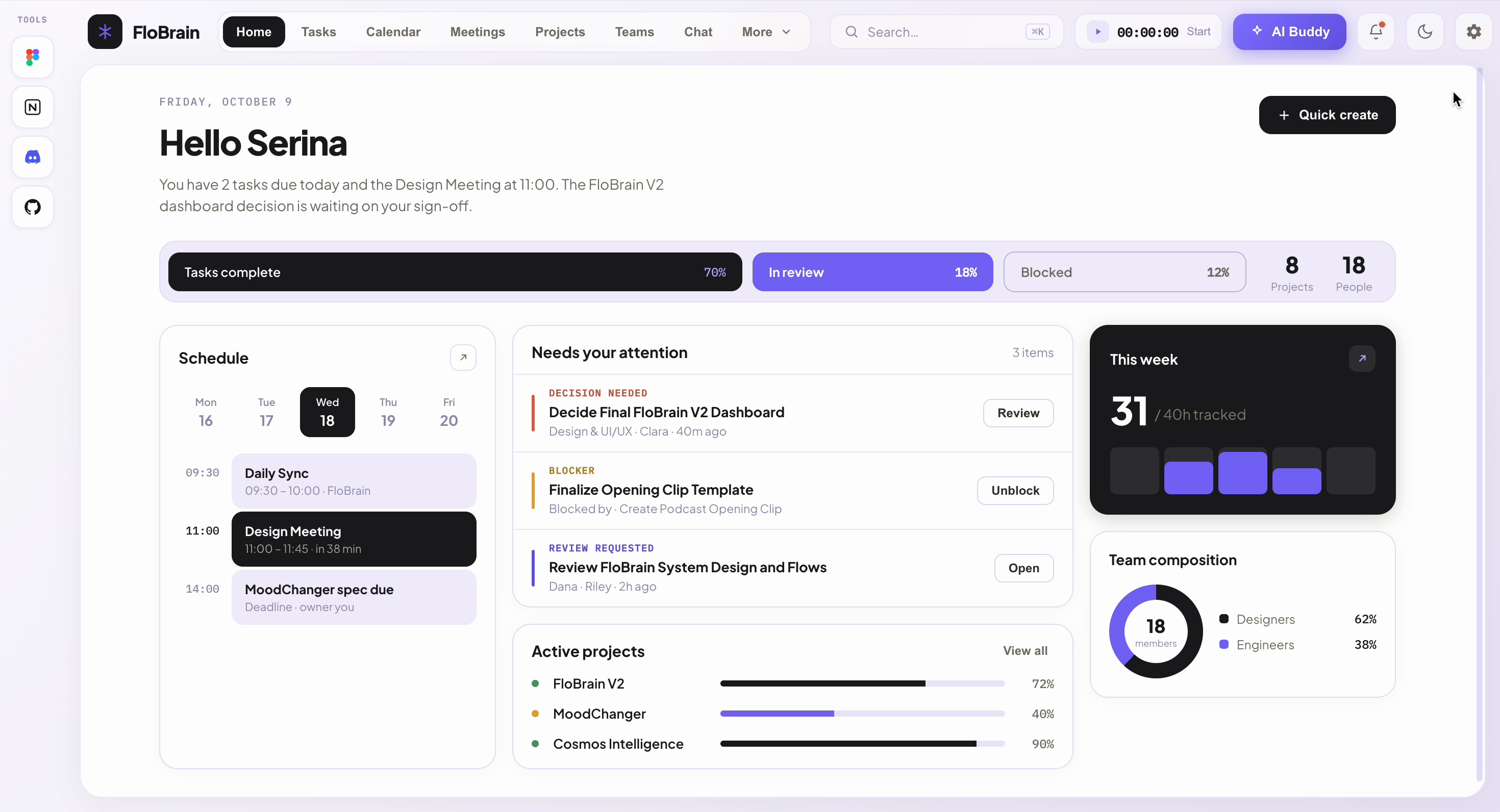Image resolution: width=1500 pixels, height=812 pixels.
Task: Open the Chat tab
Action: (698, 32)
